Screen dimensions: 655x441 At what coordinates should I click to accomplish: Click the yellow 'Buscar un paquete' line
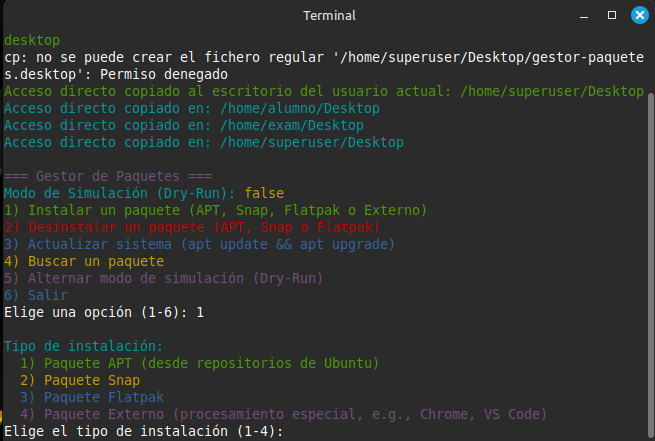[84, 261]
